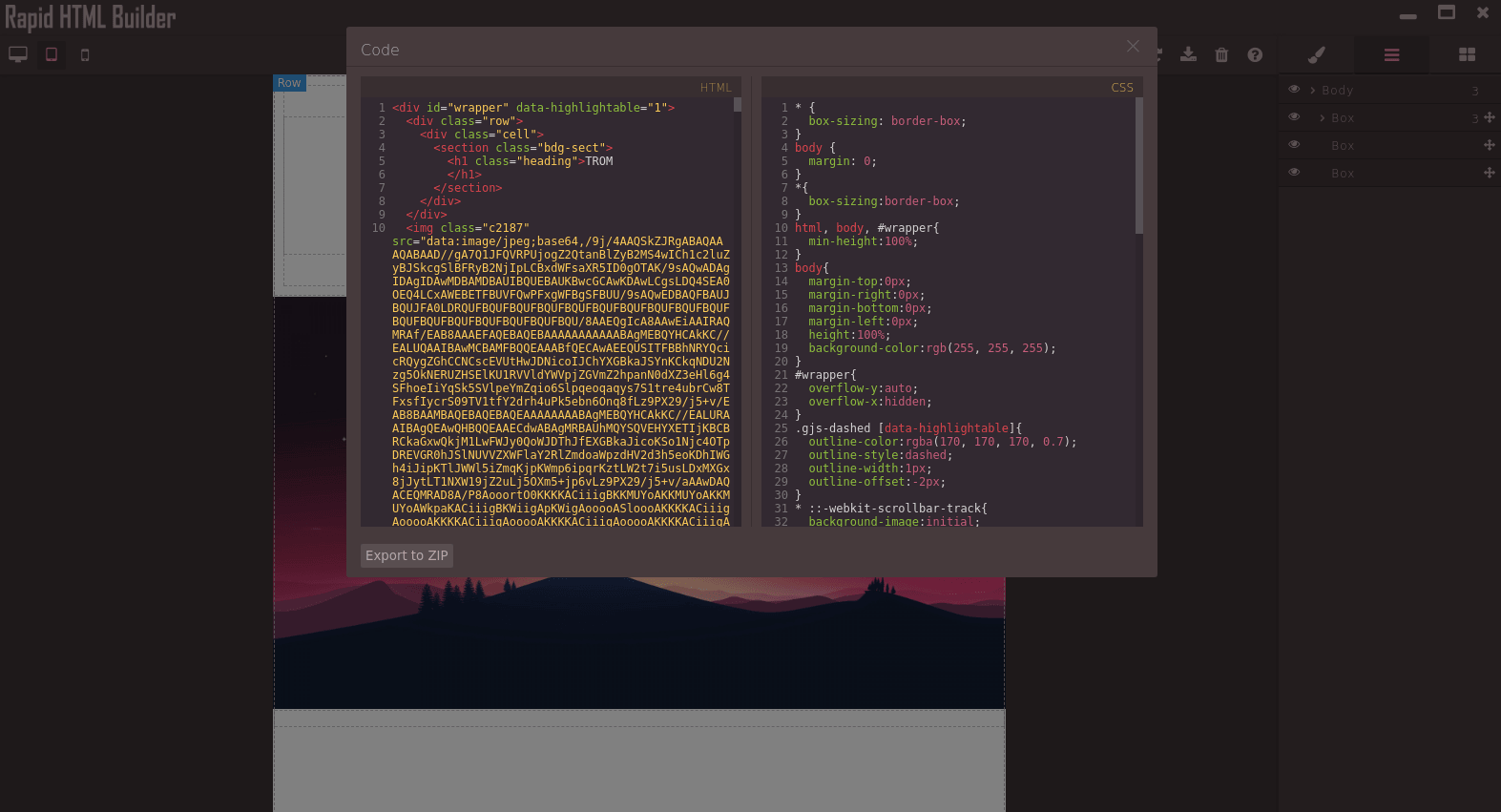Click the import/download icon in toolbar
1501x812 pixels.
1188,54
